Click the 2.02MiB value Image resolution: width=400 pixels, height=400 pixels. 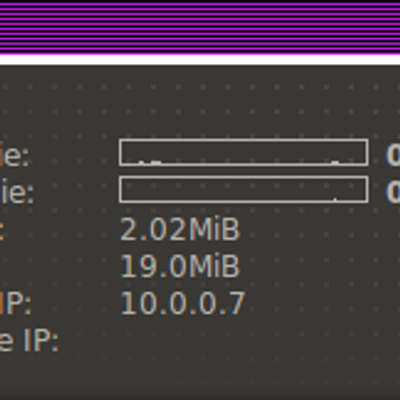[180, 229]
